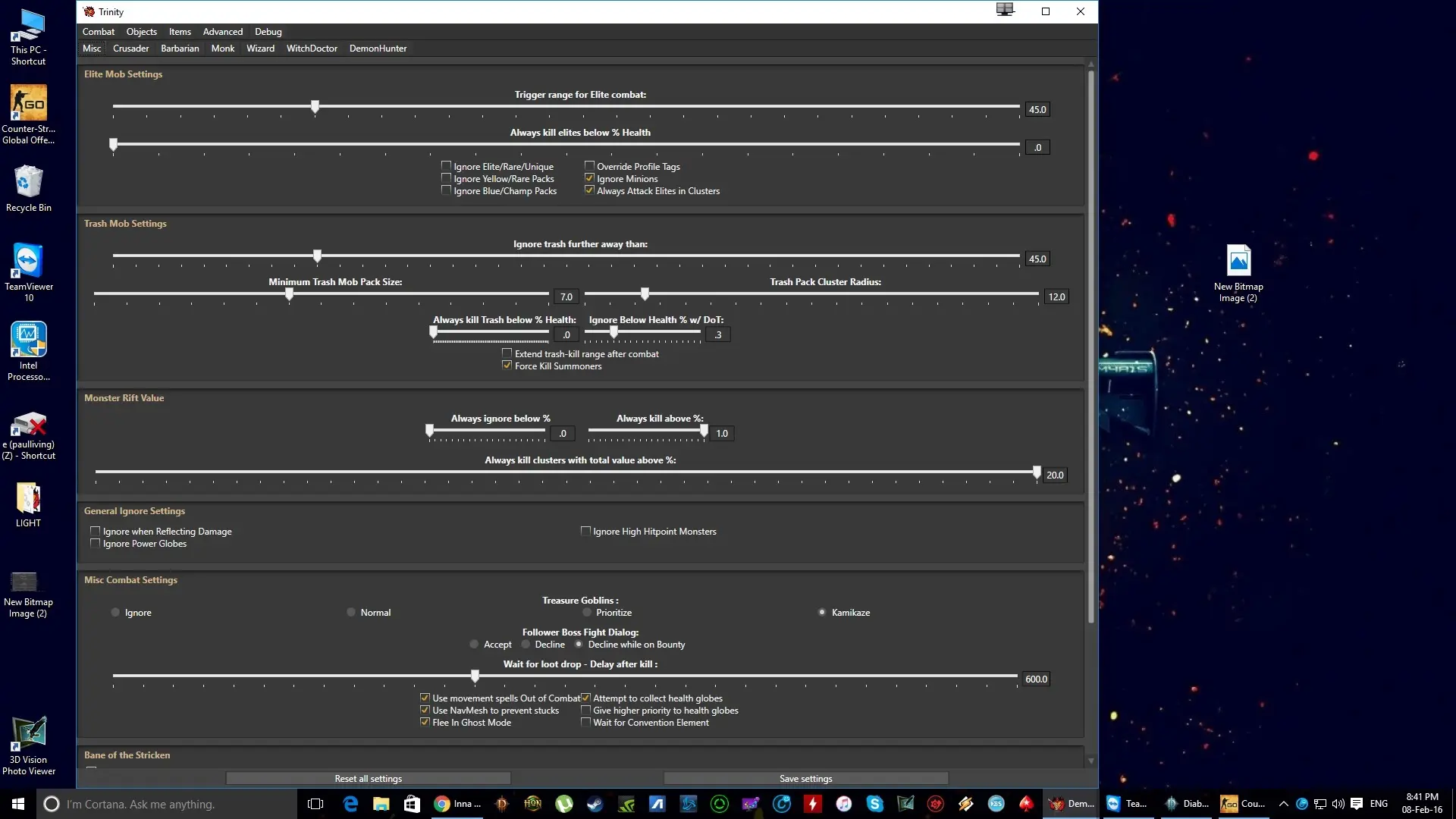1456x819 pixels.
Task: Enable Give higher priority to health globes
Action: click(585, 710)
